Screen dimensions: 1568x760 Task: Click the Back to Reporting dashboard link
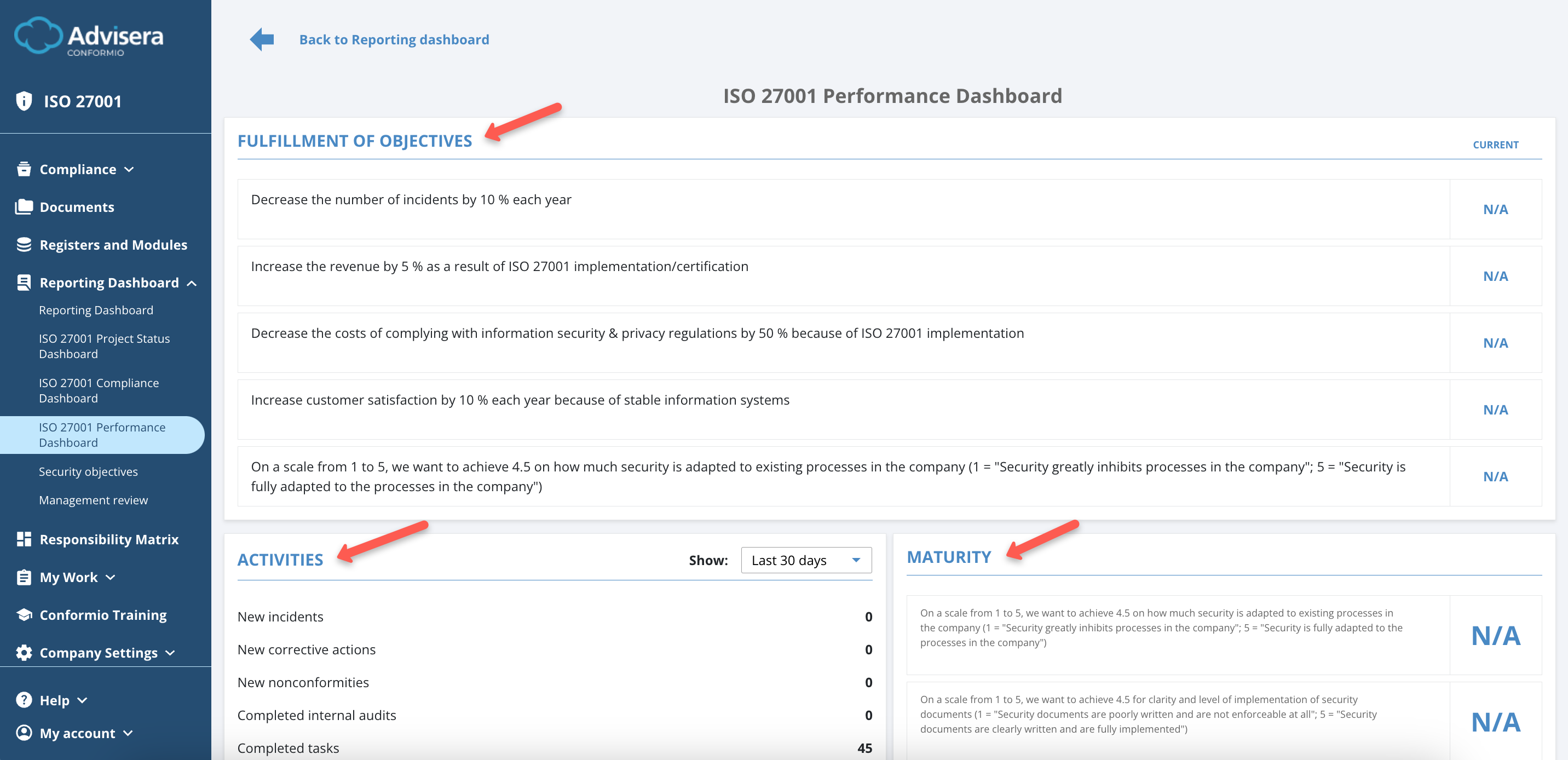(394, 39)
